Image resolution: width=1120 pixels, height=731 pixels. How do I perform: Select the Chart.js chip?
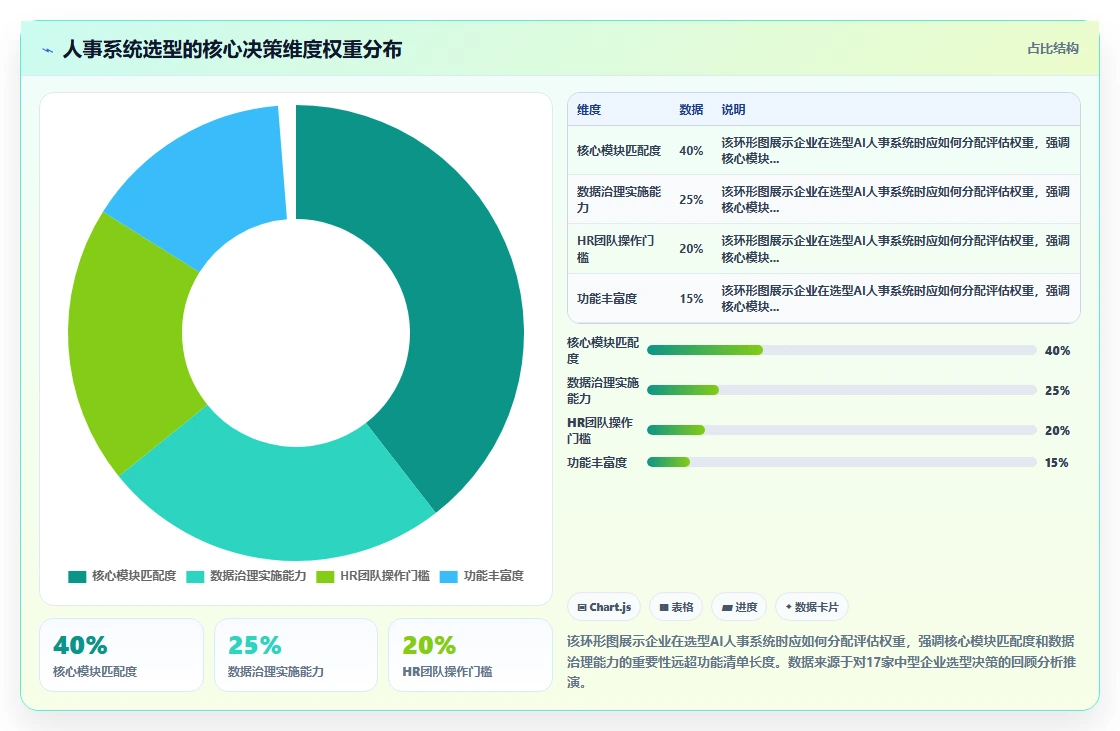click(604, 607)
